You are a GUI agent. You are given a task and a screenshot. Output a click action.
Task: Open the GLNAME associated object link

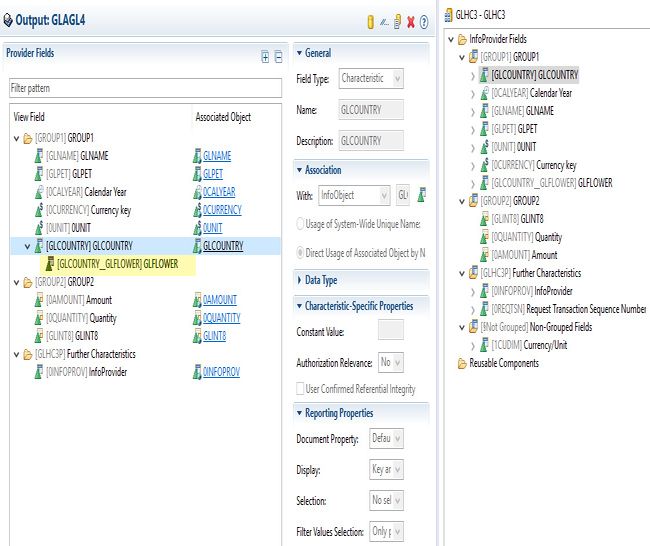[x=217, y=156]
